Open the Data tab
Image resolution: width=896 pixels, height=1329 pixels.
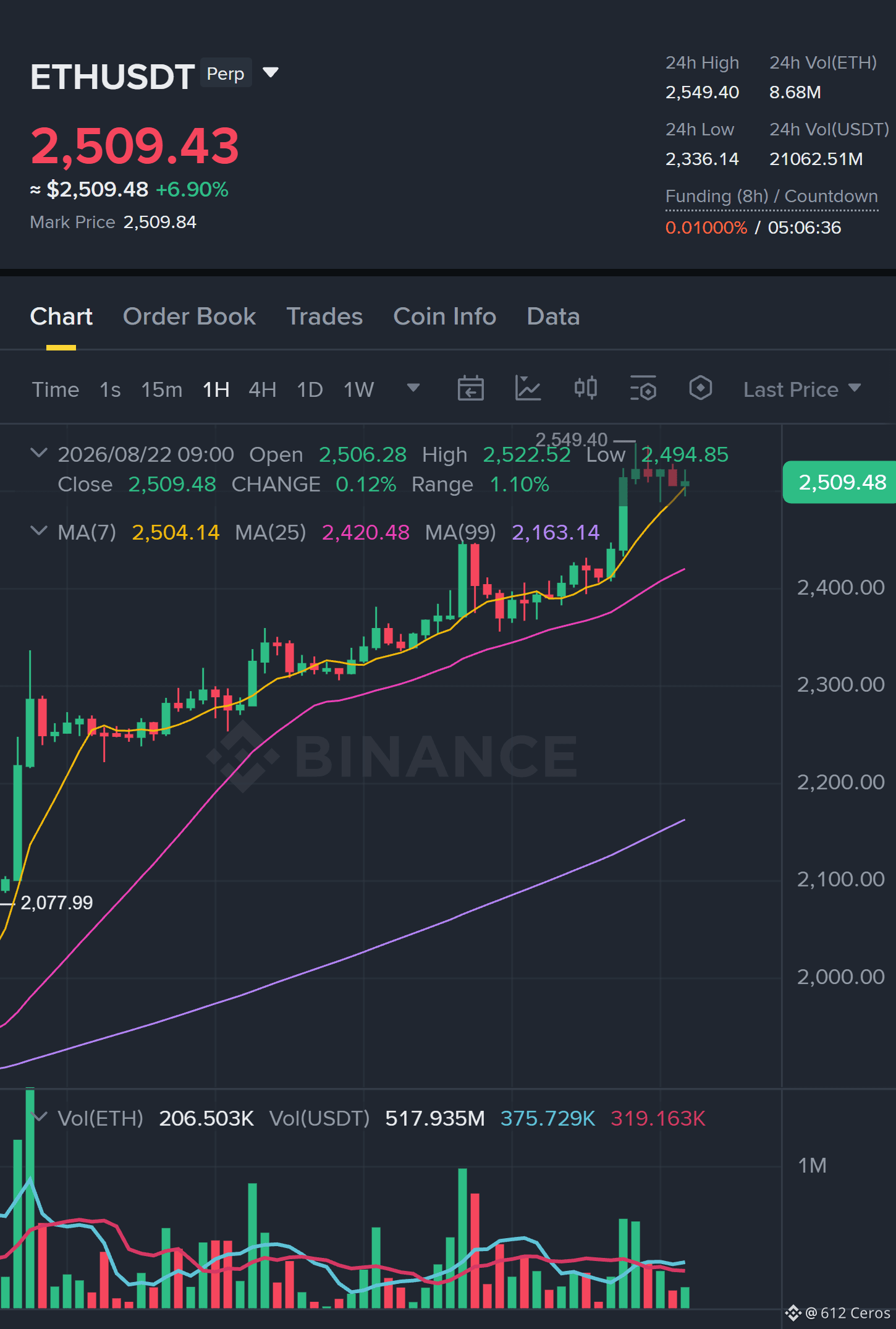pyautogui.click(x=553, y=316)
